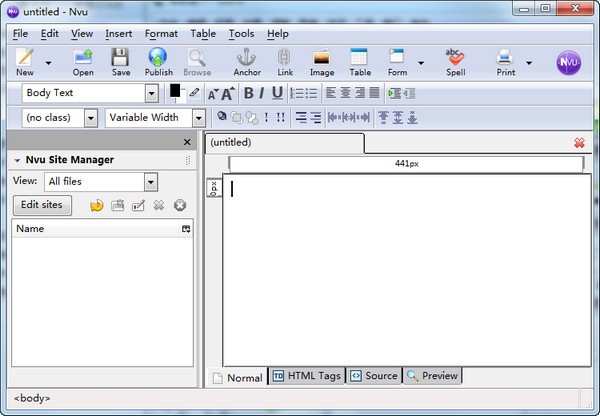Open the Body Text paragraph format dropdown
This screenshot has width=600, height=416.
pyautogui.click(x=152, y=93)
